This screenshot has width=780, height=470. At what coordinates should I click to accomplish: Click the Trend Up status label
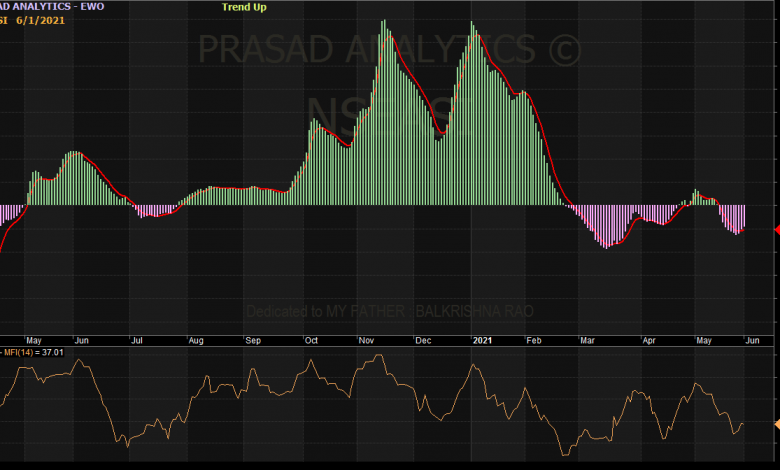click(x=246, y=7)
